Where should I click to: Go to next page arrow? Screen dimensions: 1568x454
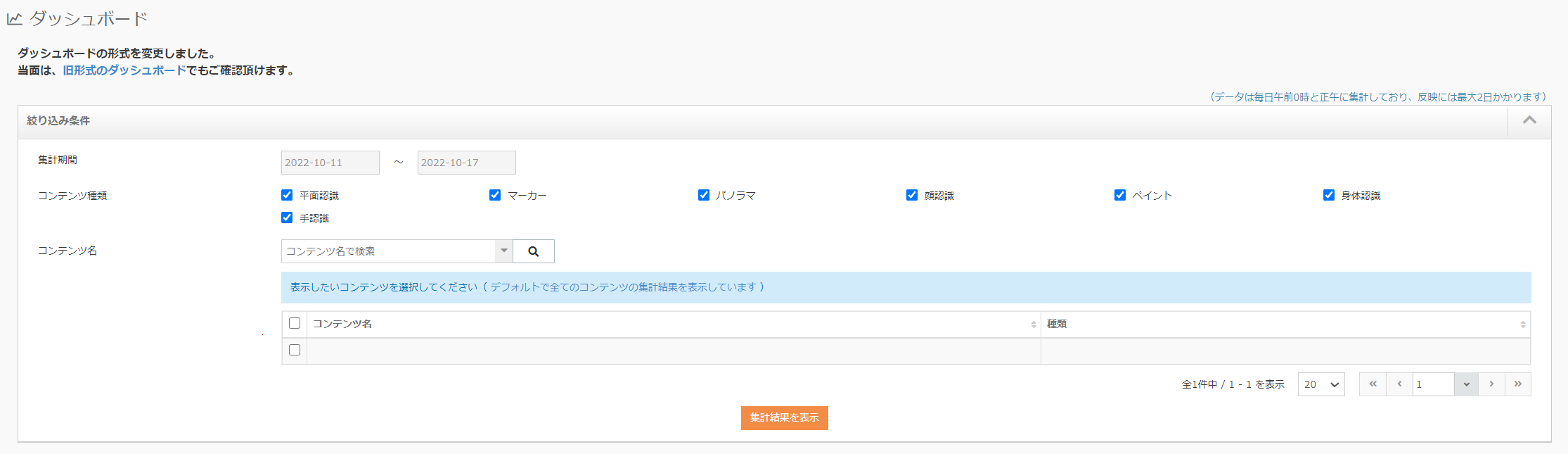click(x=1491, y=384)
